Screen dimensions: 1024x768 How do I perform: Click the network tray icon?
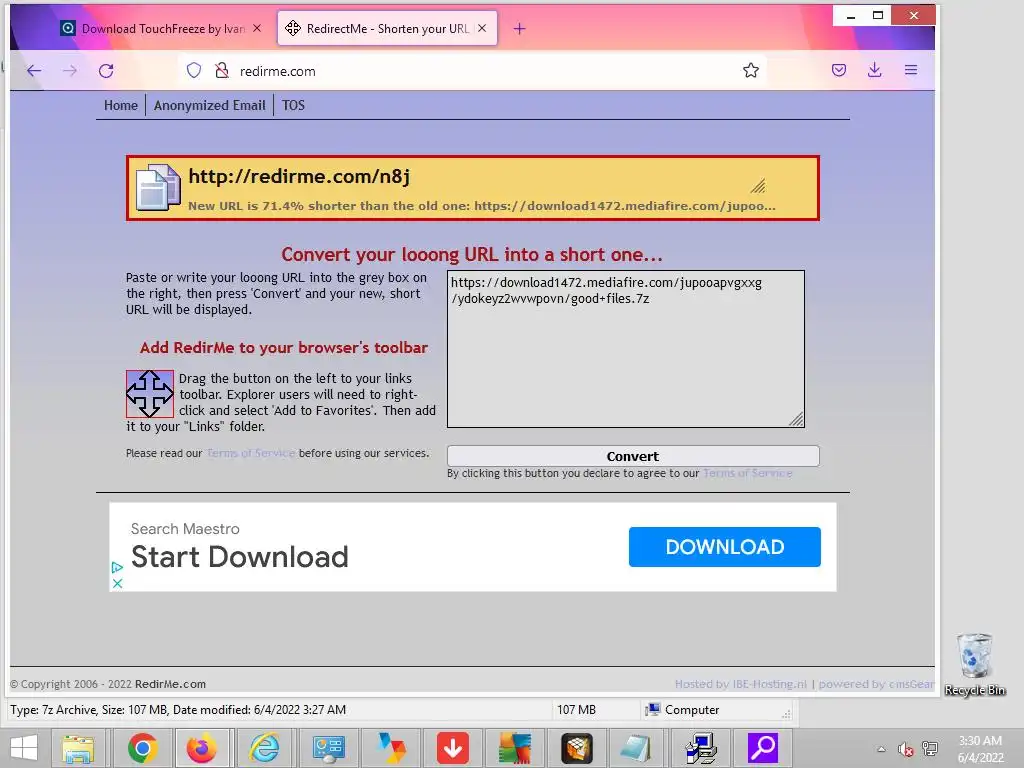coord(930,748)
